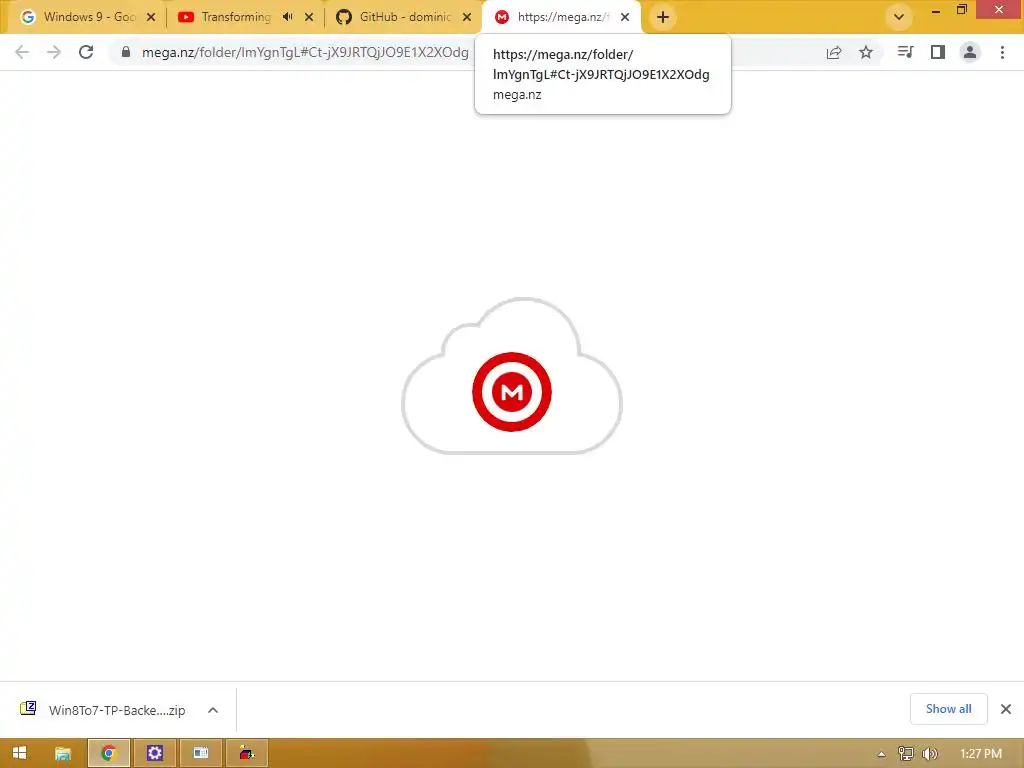Viewport: 1024px width, 768px height.
Task: Open the purple gear taskbar app
Action: coord(155,753)
